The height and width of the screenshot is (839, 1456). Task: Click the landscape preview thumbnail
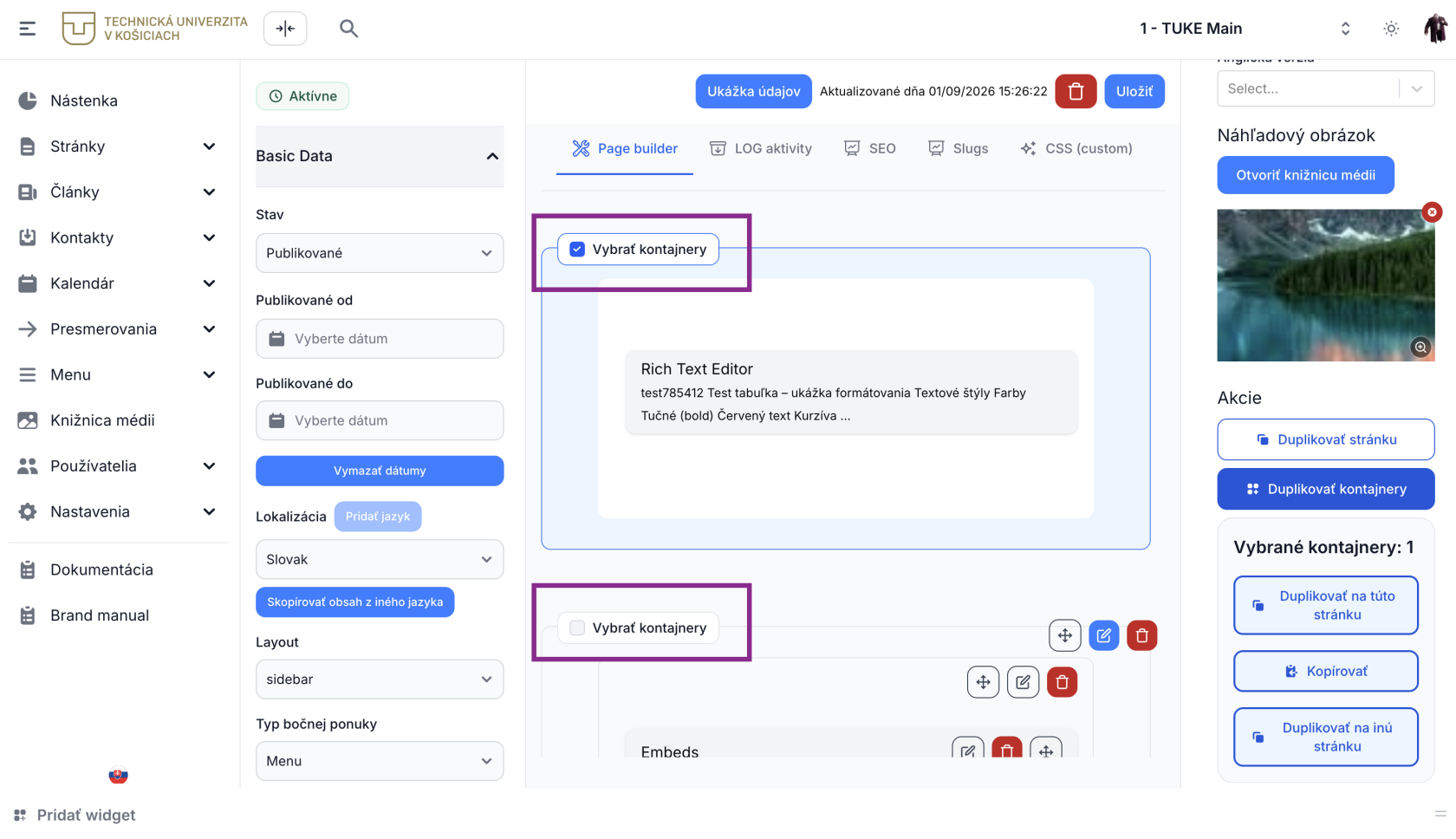tap(1326, 285)
